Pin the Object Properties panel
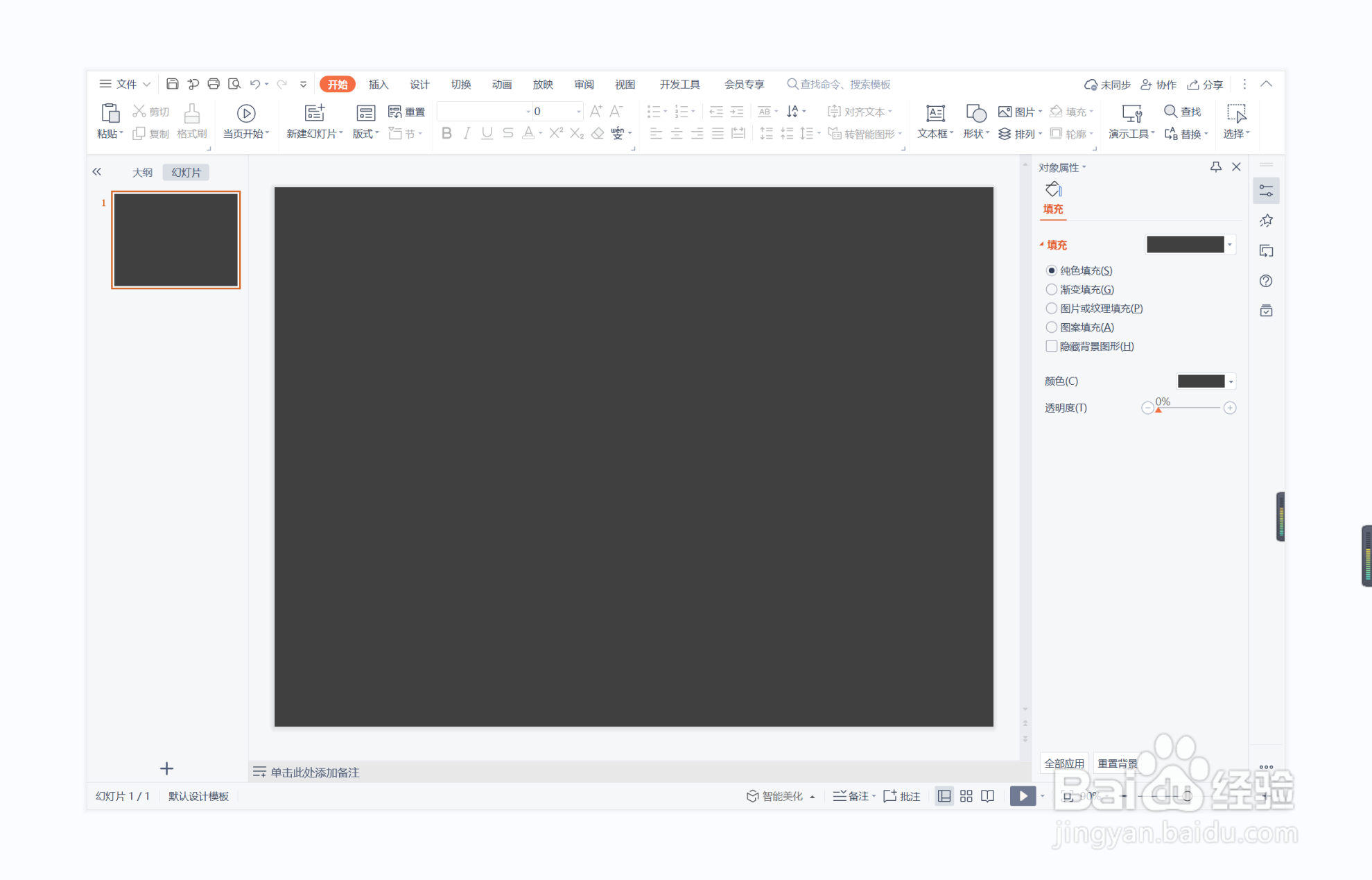Viewport: 1372px width, 880px height. point(1215,167)
